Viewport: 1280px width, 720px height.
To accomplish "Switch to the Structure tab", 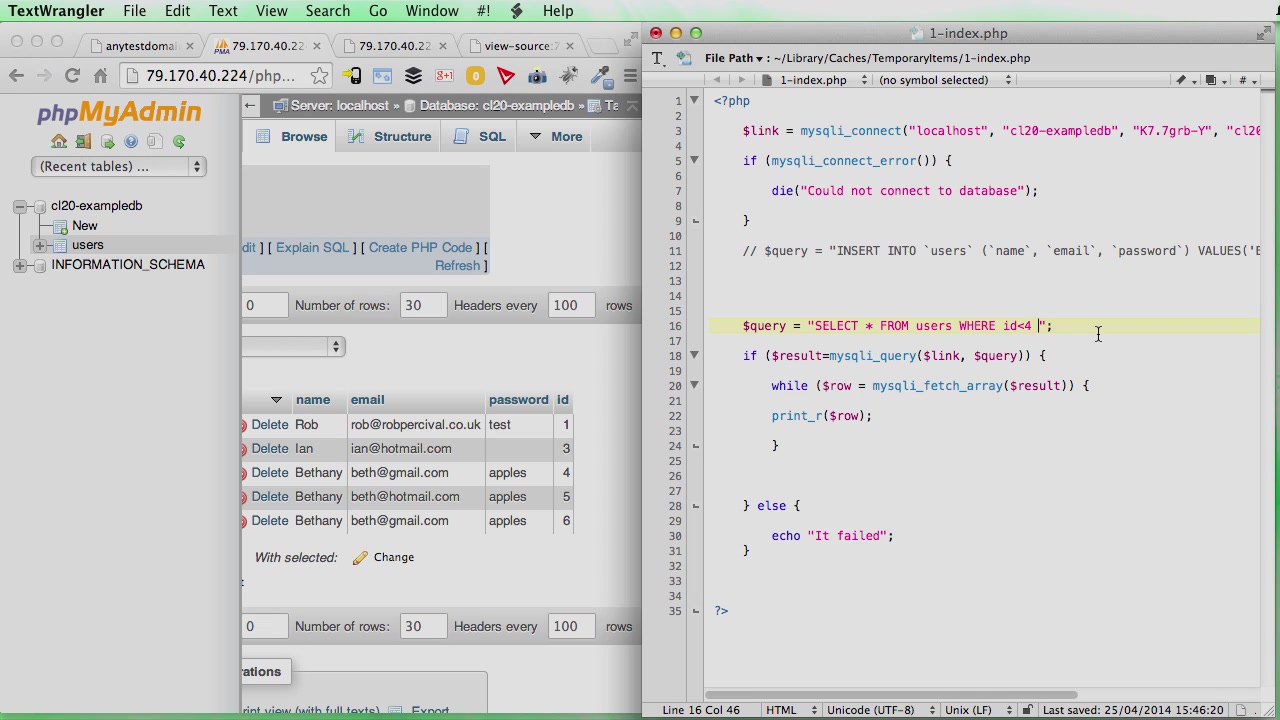I will [x=390, y=137].
